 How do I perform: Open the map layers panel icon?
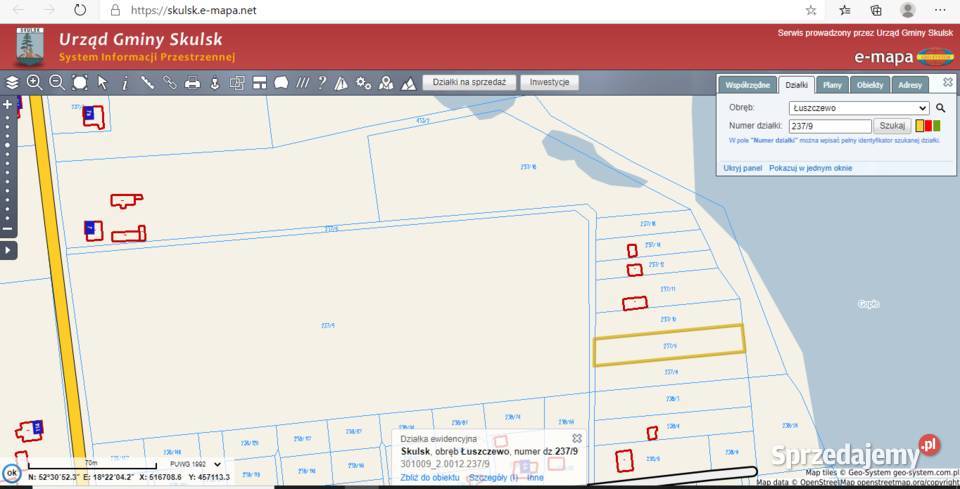coord(12,83)
